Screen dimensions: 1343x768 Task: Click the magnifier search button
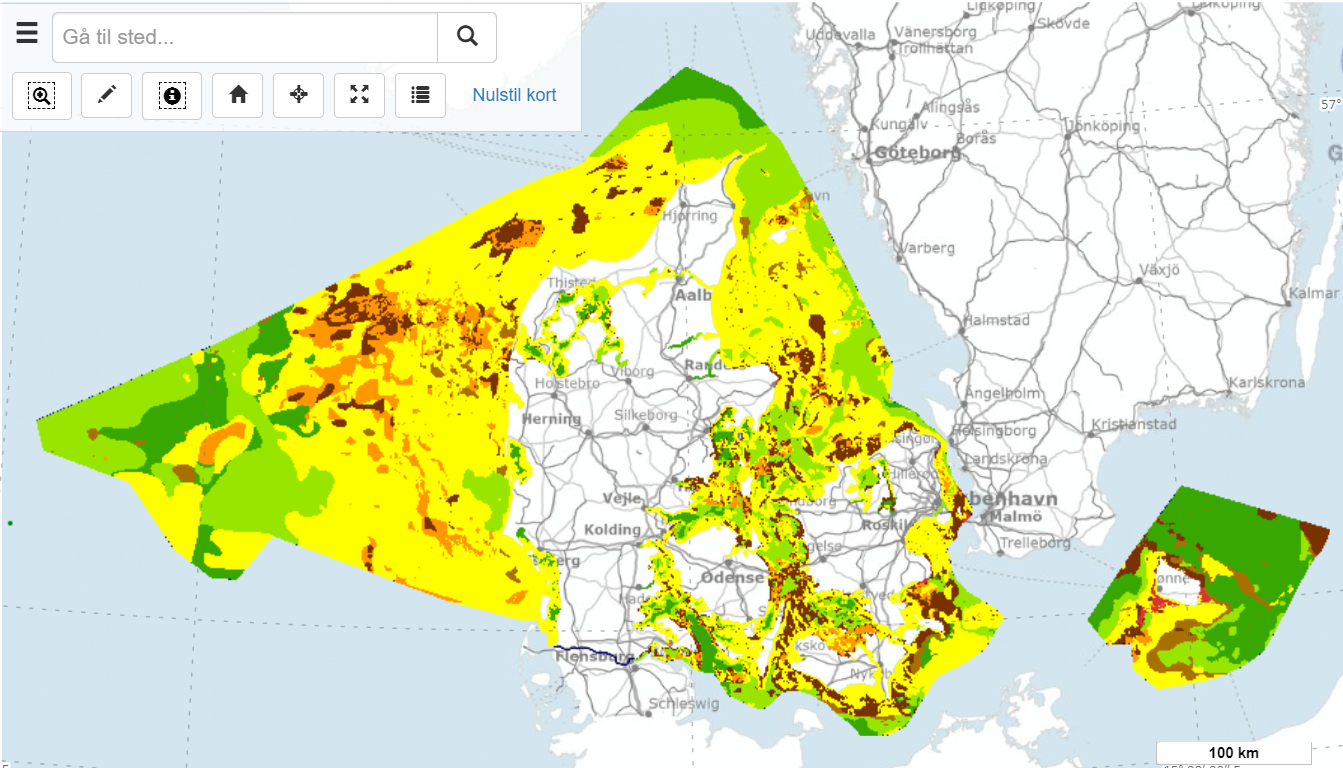[x=467, y=37]
